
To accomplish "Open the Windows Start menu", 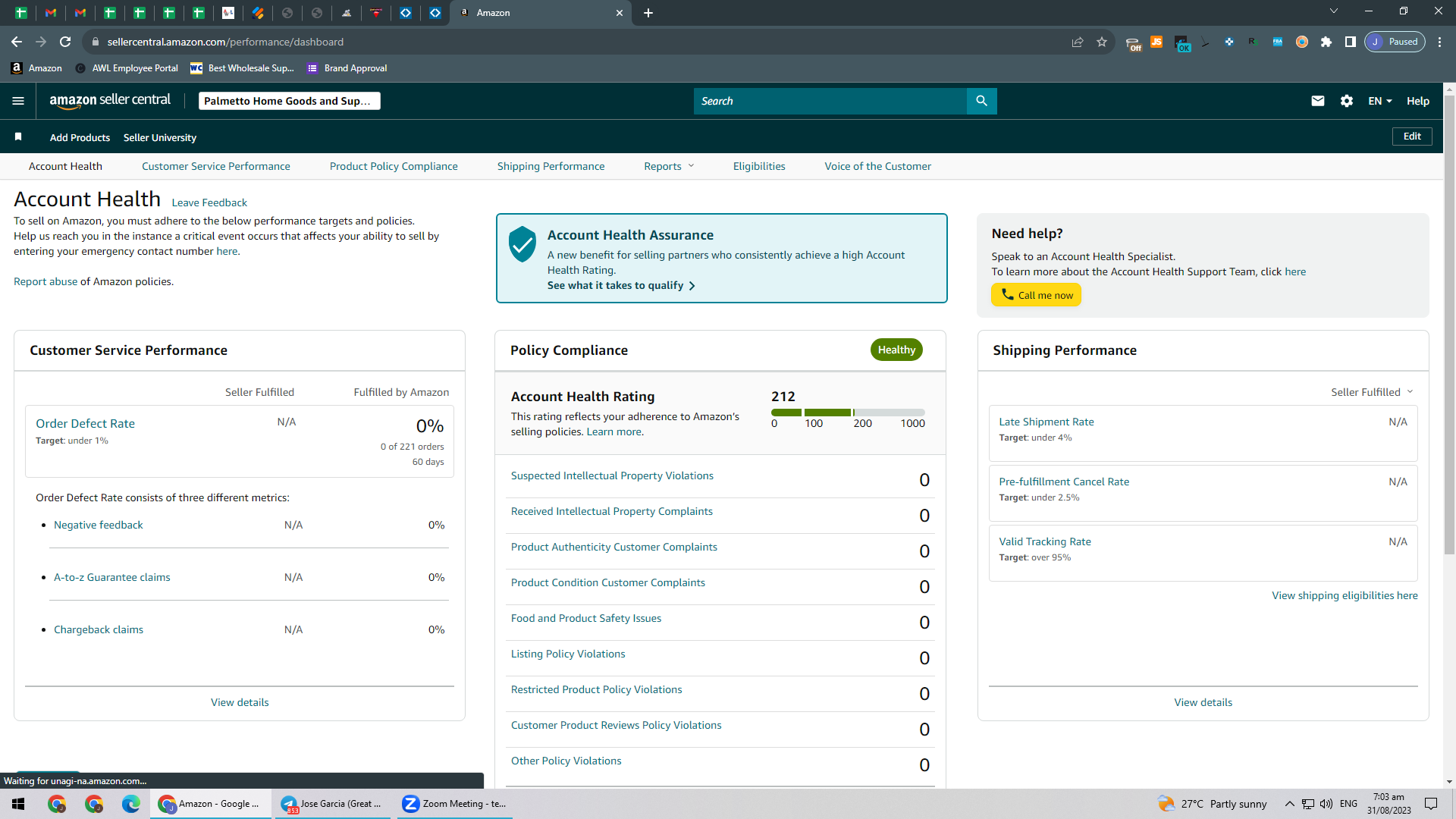I will click(x=19, y=804).
